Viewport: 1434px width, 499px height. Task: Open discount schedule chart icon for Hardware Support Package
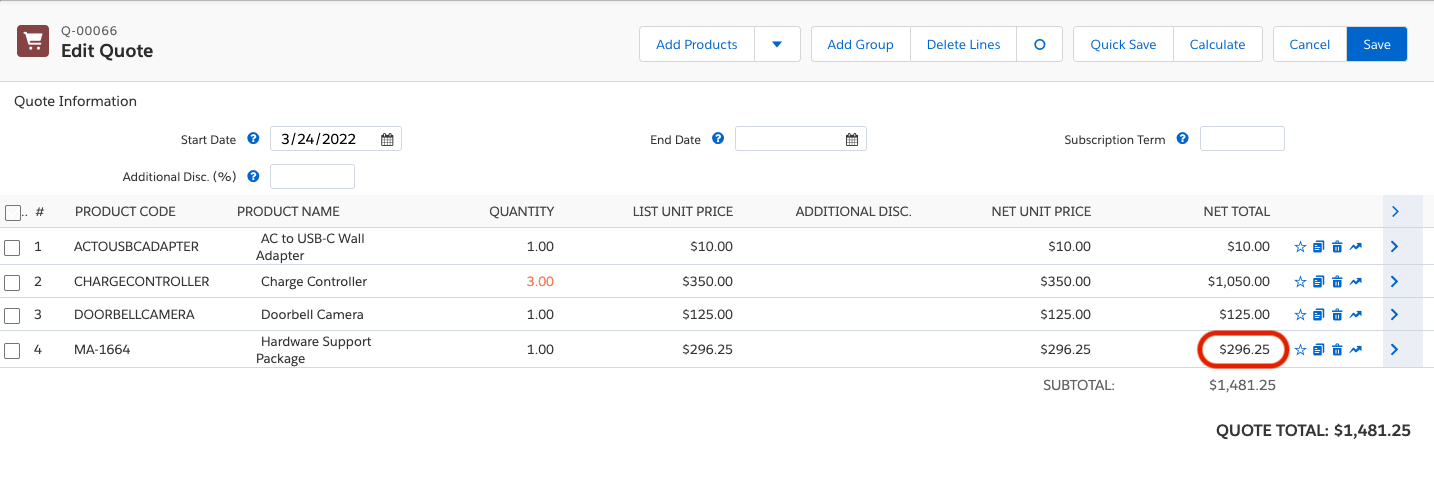(x=1356, y=350)
